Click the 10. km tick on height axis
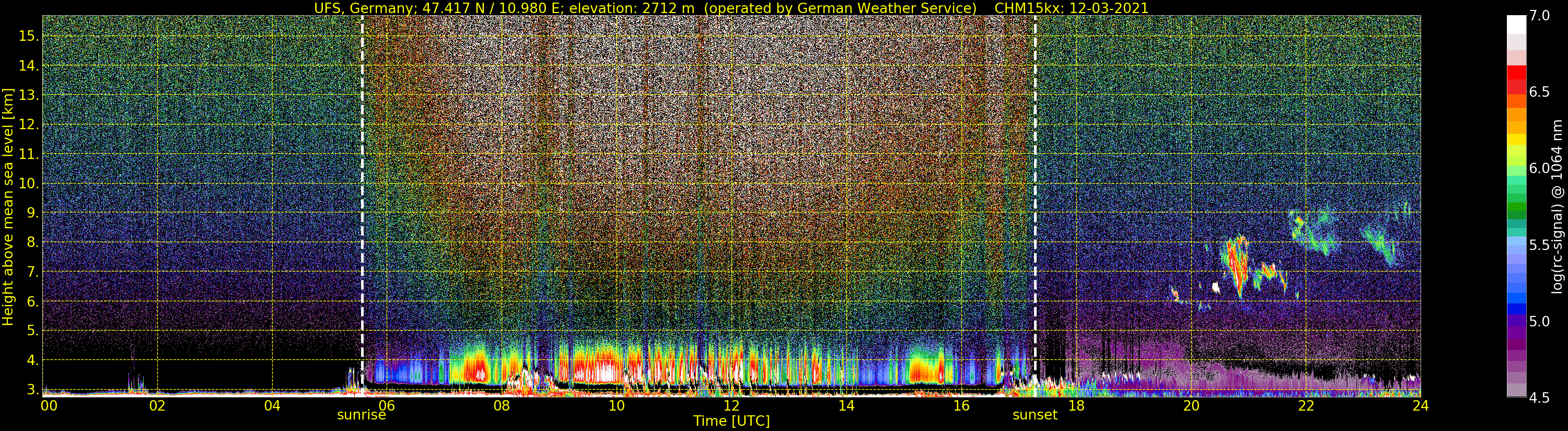The width and height of the screenshot is (1568, 431). coord(29,184)
